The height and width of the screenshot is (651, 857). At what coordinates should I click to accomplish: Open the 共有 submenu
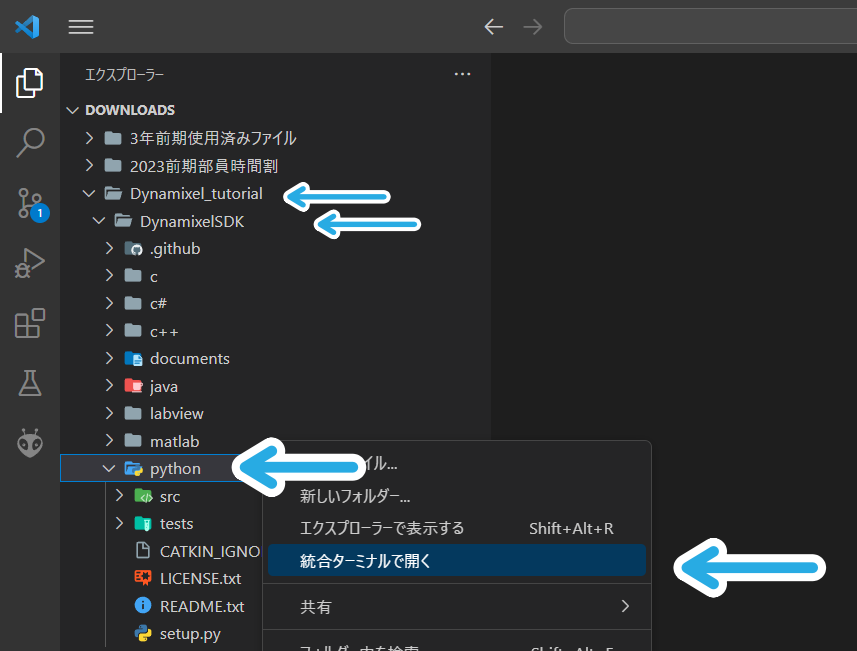[x=456, y=607]
